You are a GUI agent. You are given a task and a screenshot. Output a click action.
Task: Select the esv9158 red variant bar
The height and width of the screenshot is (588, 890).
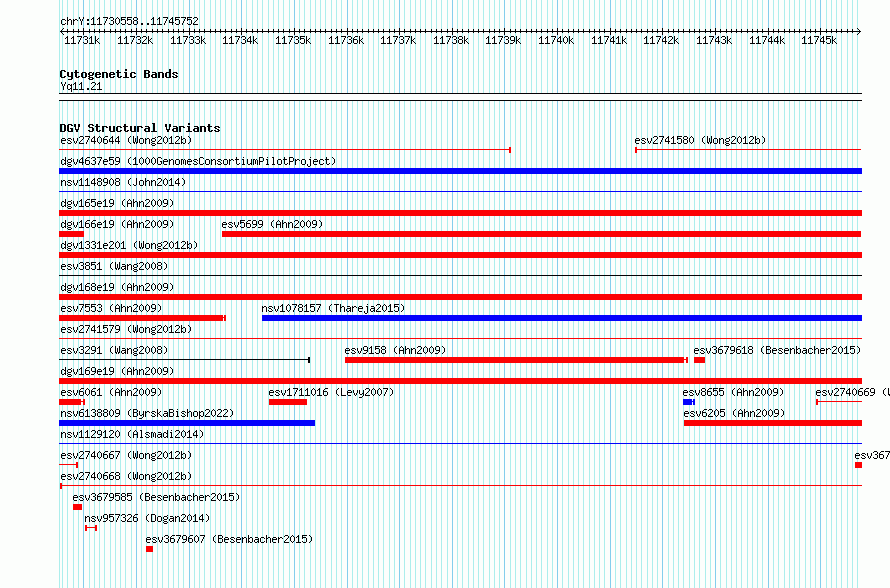[517, 360]
